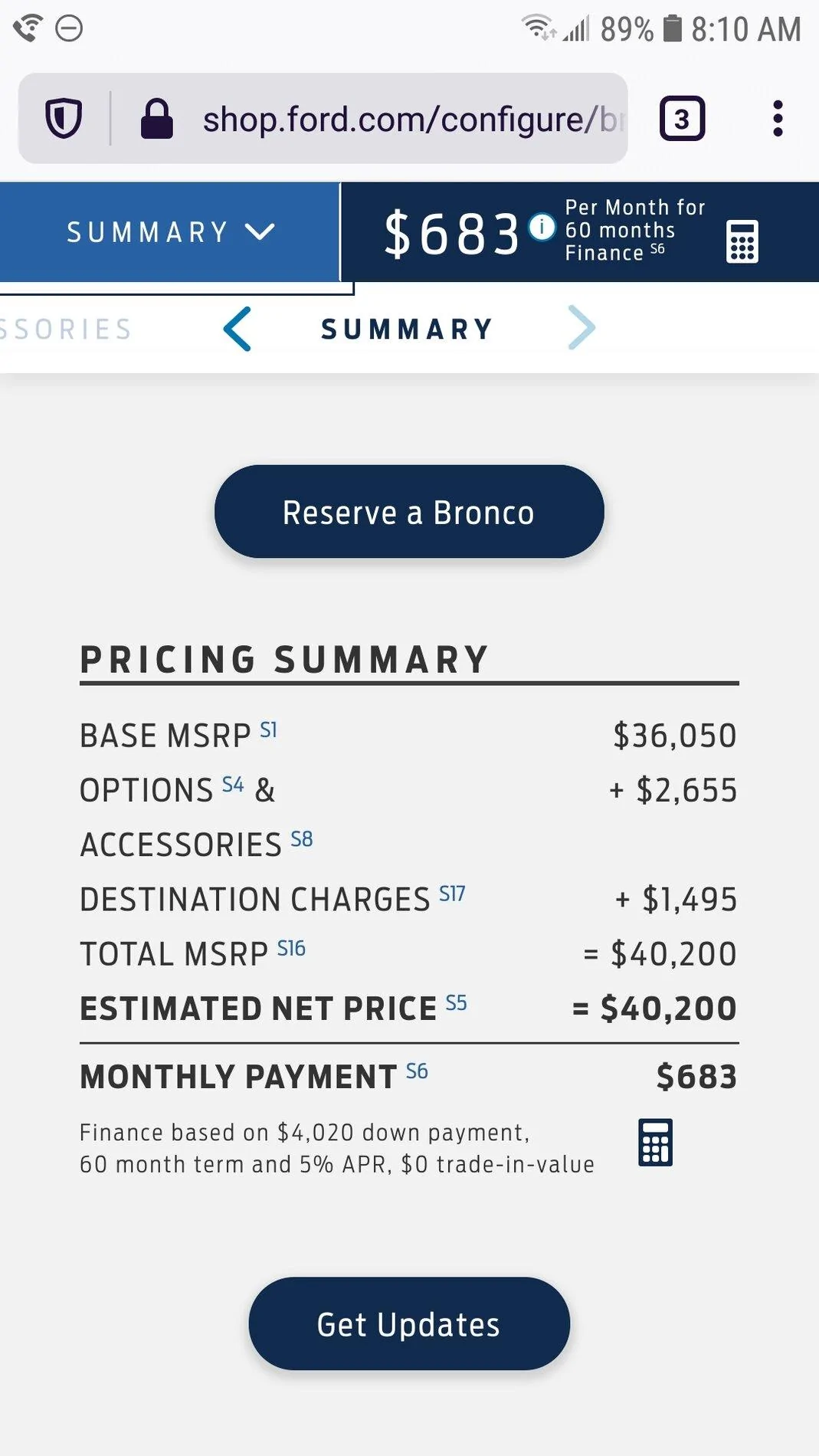Tap the info icon beside $683
The image size is (819, 1456).
coord(542,227)
